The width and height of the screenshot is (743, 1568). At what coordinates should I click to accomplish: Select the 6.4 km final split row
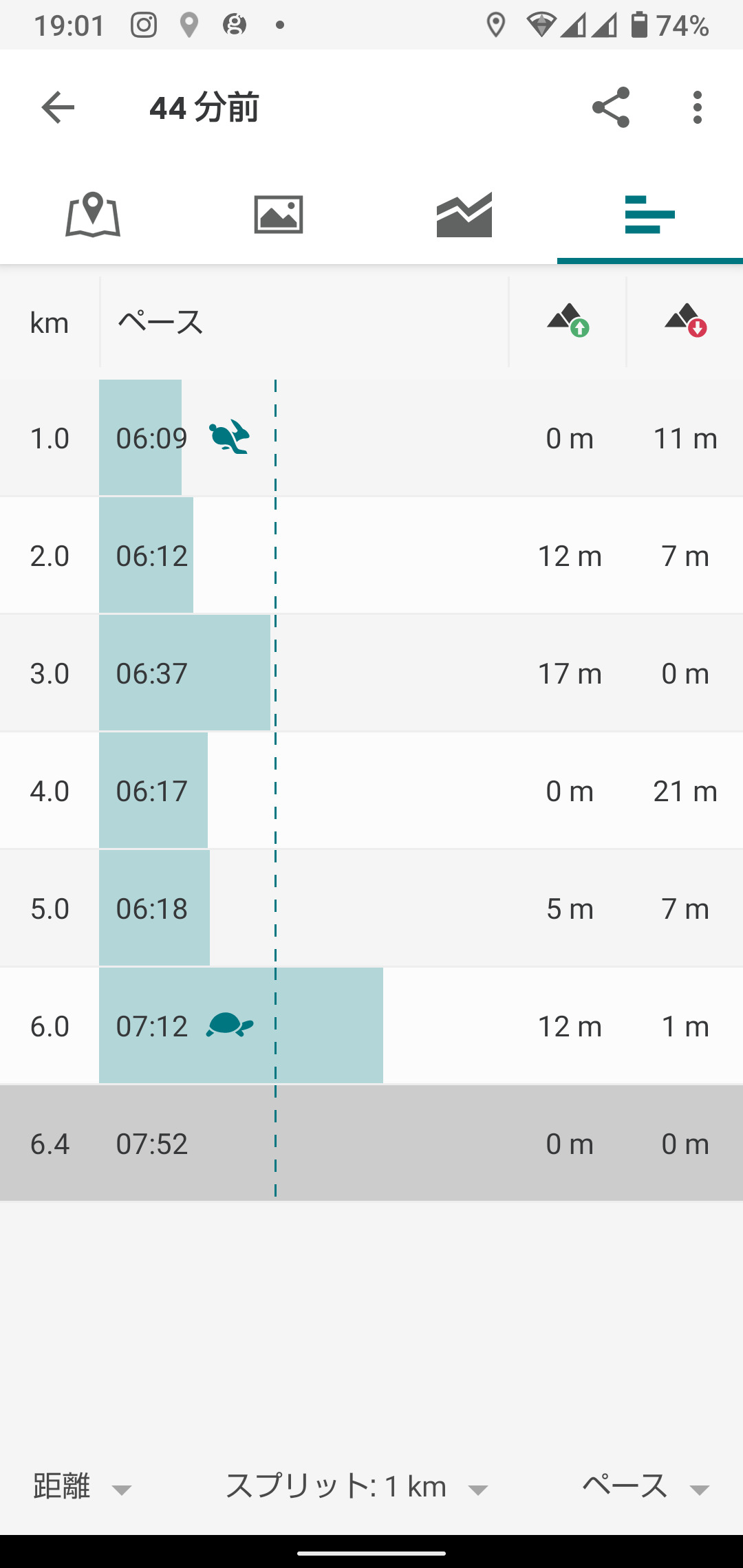tap(371, 1143)
